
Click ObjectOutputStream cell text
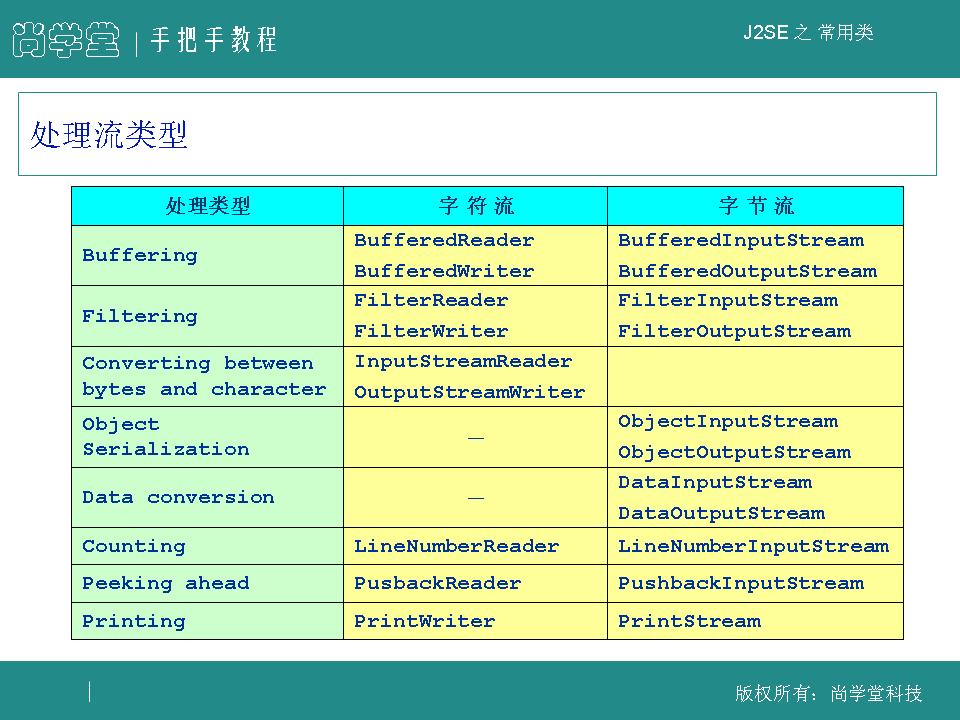734,452
